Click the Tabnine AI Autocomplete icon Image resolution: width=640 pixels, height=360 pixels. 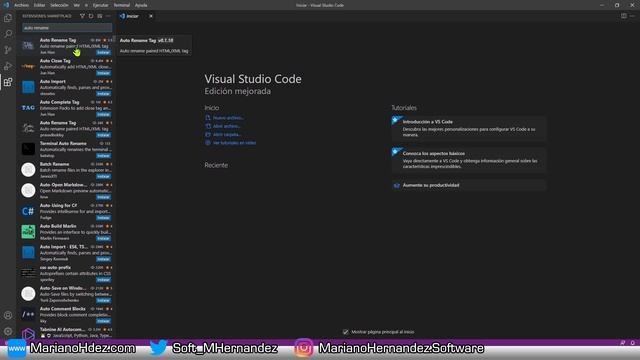tap(28, 334)
